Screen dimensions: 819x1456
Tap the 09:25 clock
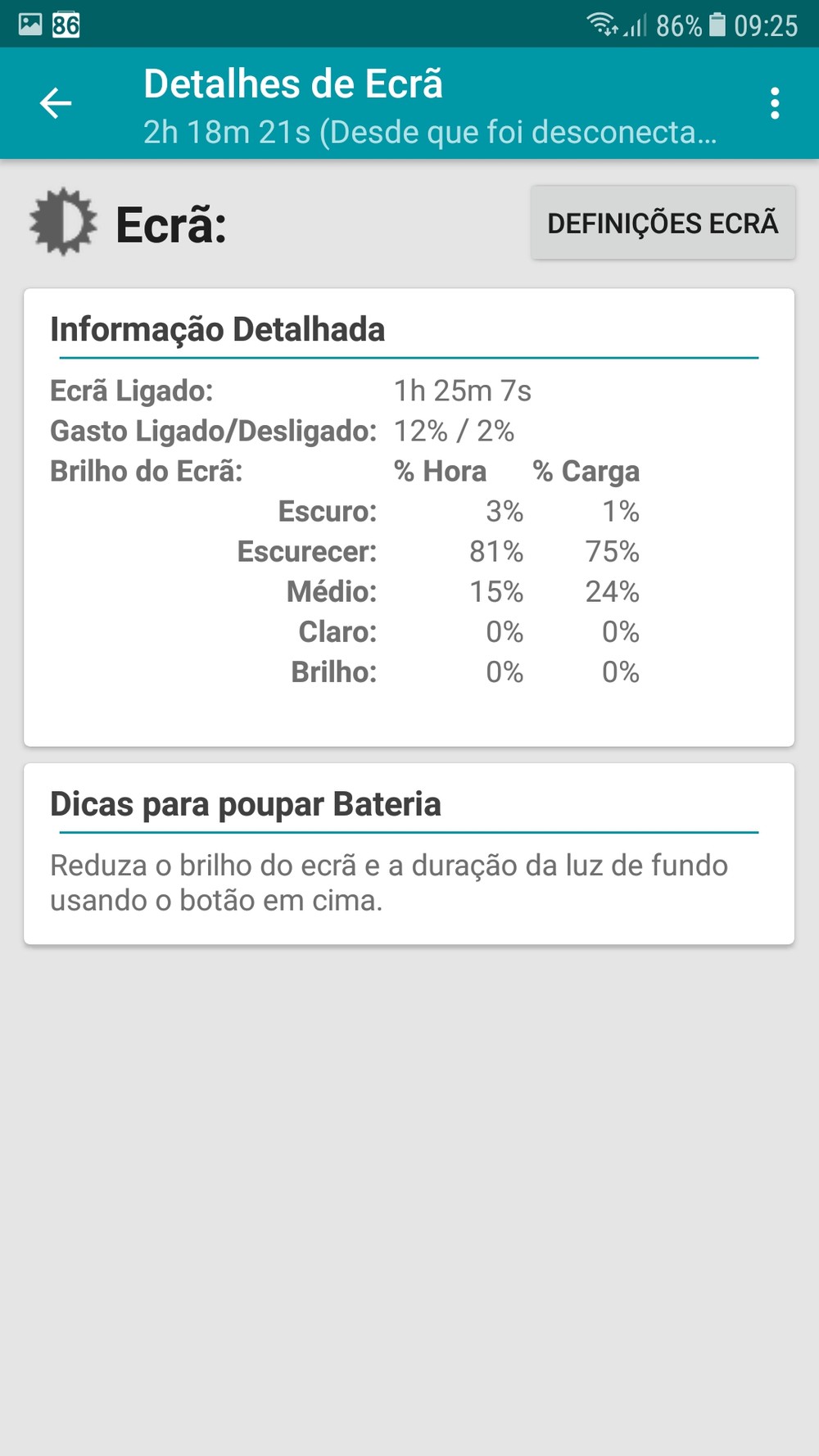[766, 26]
